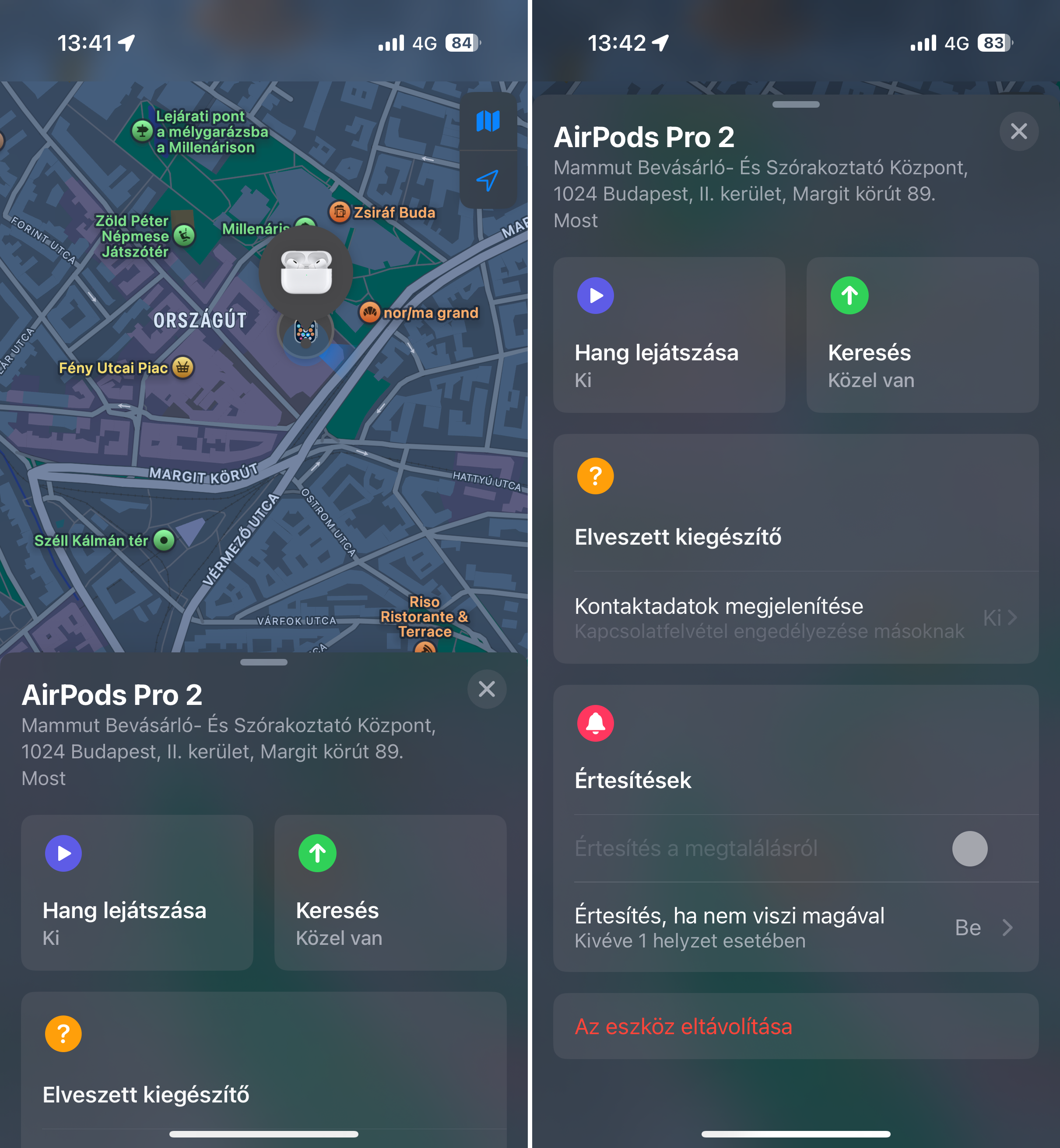Select the AirPods Pro case map pin
1060x1148 pixels.
(x=306, y=272)
